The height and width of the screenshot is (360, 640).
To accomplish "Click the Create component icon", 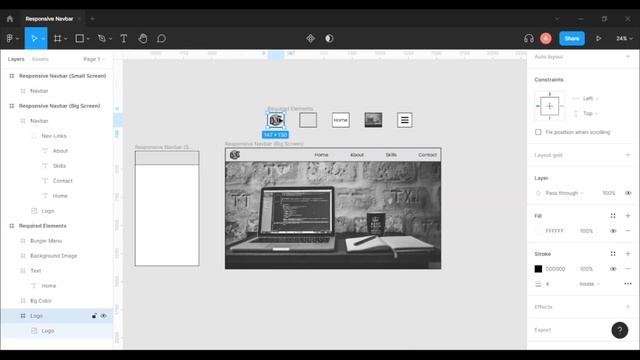I will (x=311, y=38).
